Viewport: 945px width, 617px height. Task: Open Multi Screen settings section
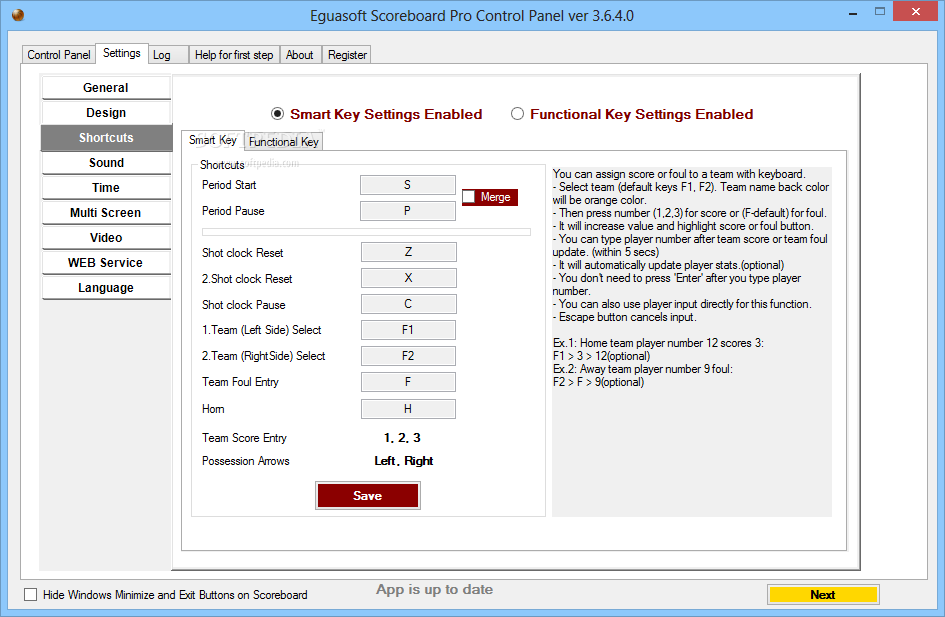(106, 213)
